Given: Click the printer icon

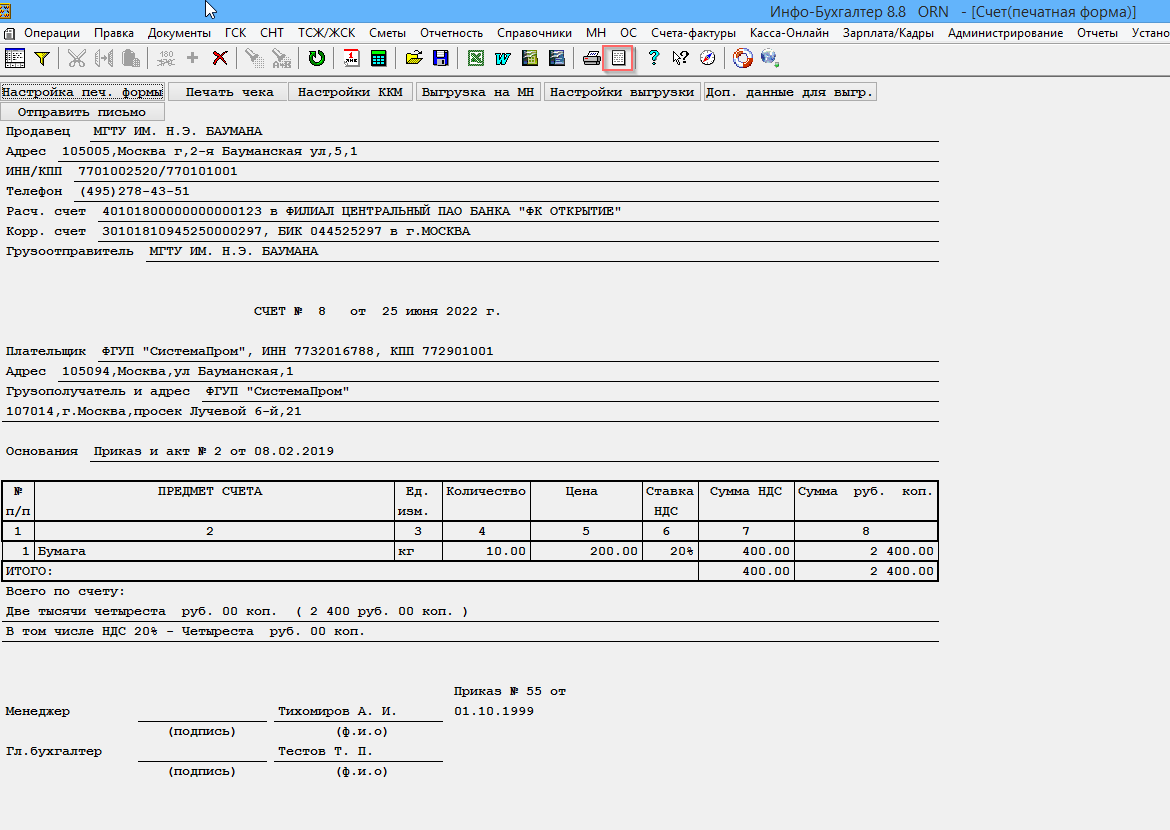Looking at the screenshot, I should [x=592, y=58].
